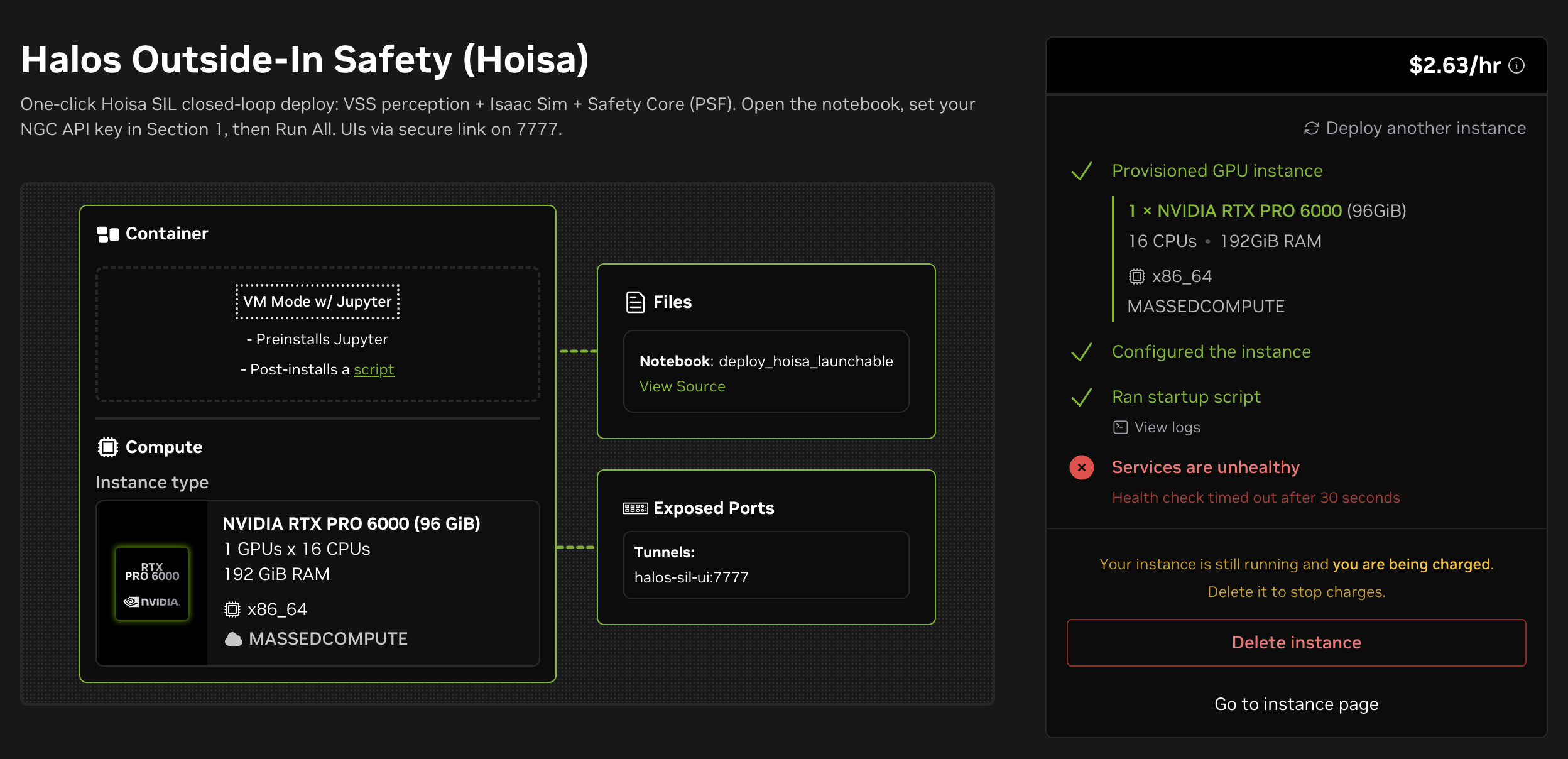This screenshot has height=759, width=1568.
Task: Click the Instance type label
Action: [152, 483]
